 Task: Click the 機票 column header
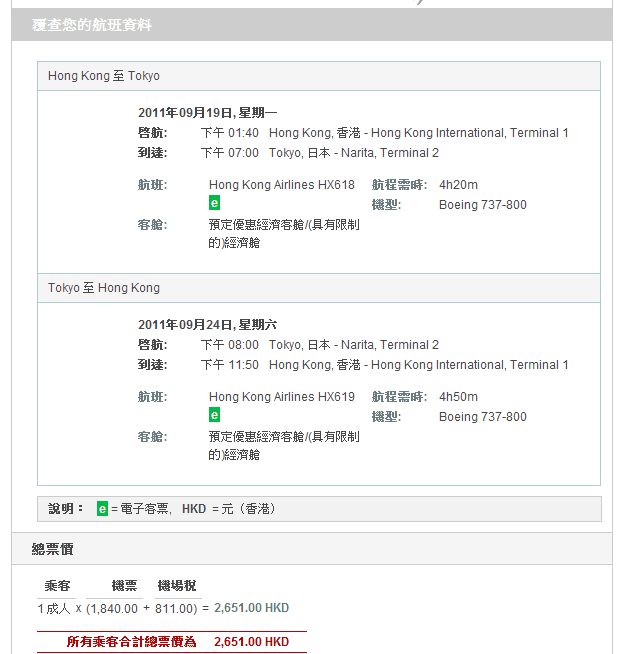point(124,586)
